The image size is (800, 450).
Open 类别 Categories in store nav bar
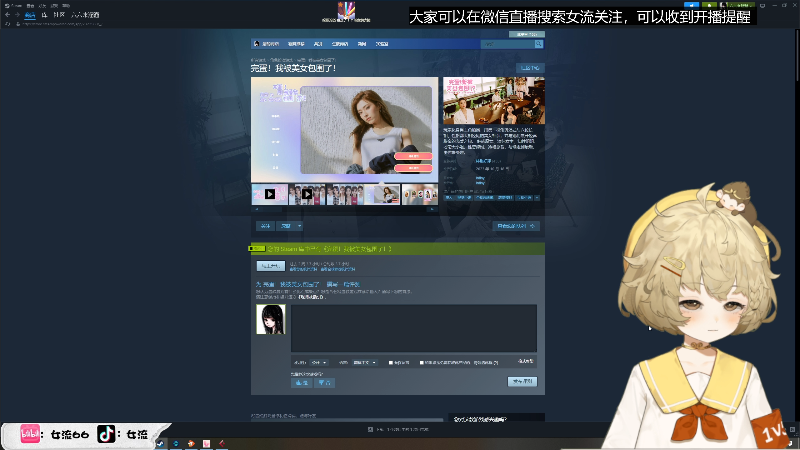click(318, 44)
